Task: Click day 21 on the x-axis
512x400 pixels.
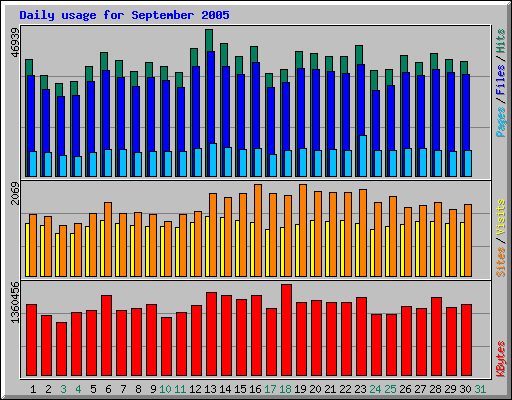Action: (x=330, y=389)
